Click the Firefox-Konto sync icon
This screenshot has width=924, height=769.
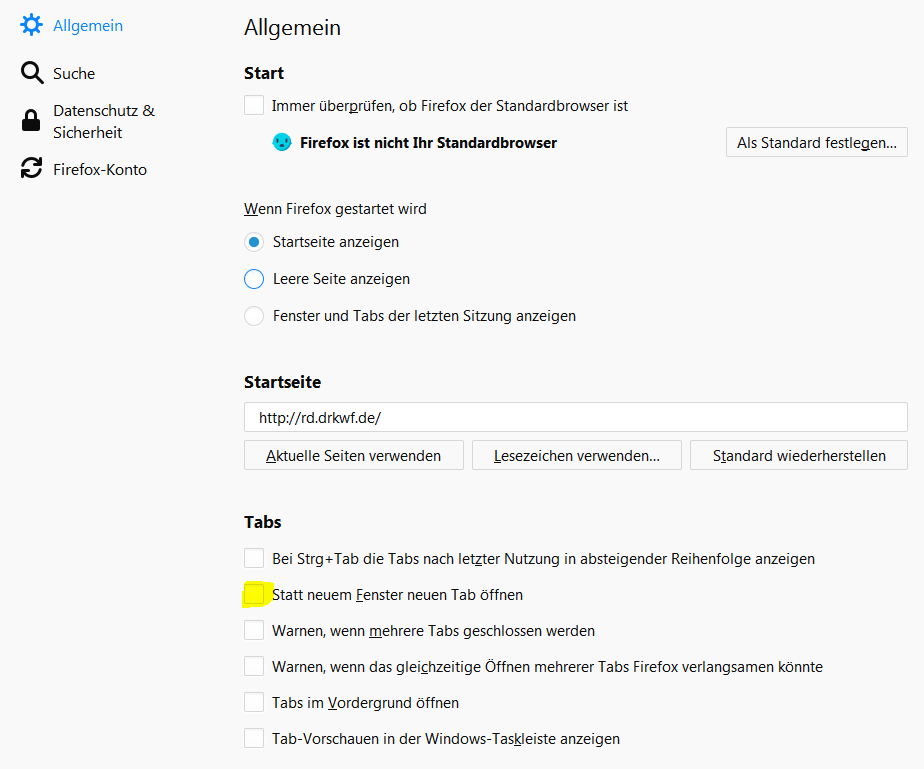[x=32, y=169]
